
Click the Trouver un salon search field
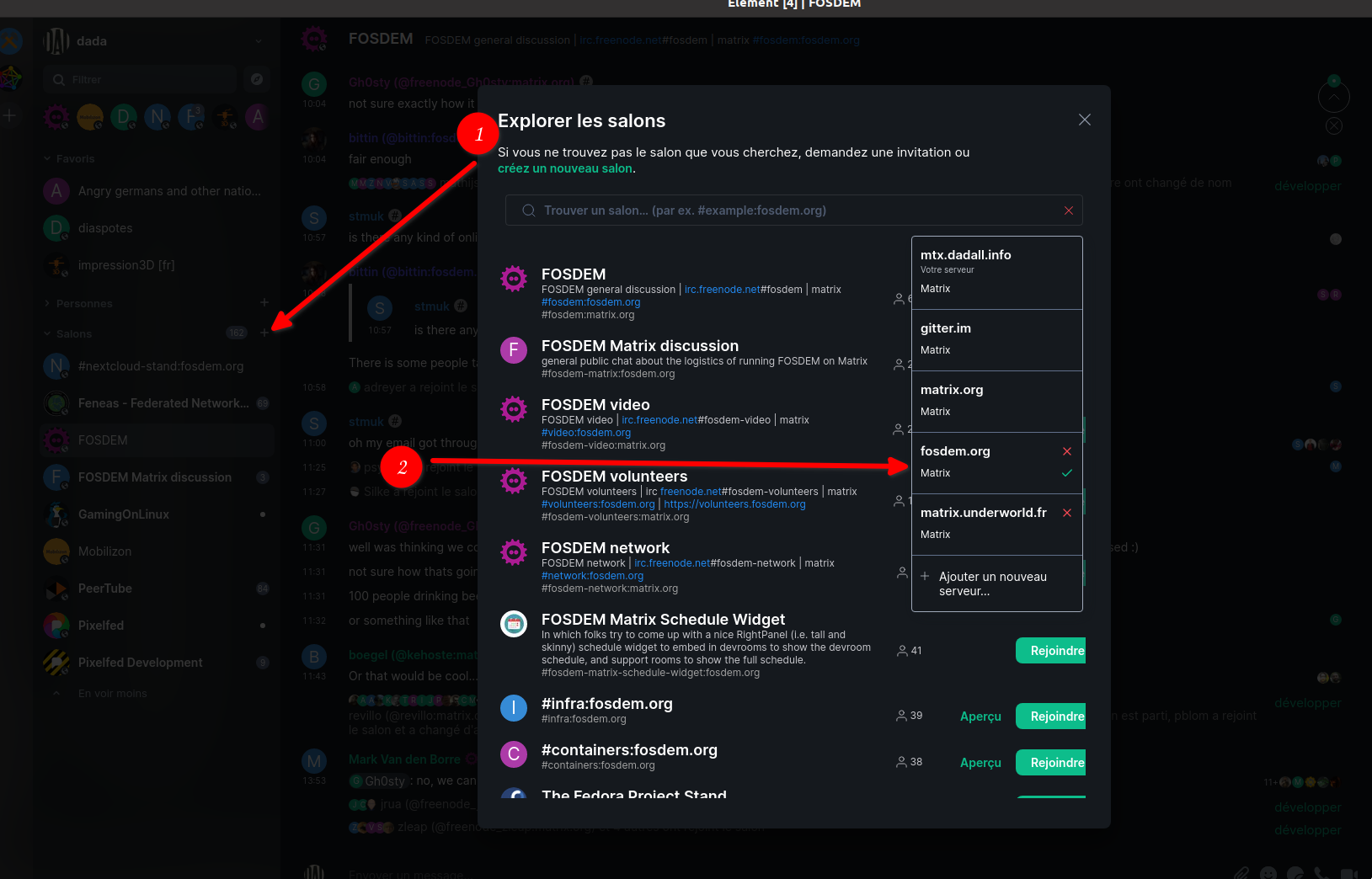tap(793, 210)
